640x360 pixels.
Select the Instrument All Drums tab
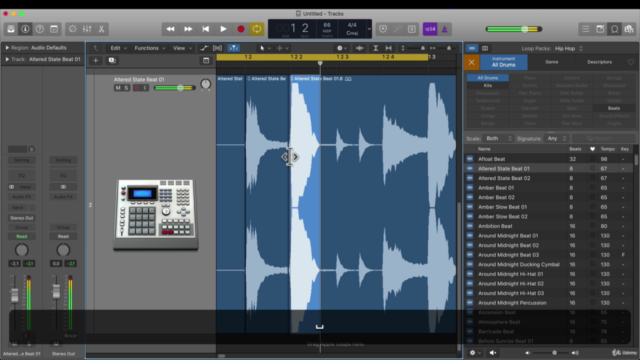tap(503, 62)
